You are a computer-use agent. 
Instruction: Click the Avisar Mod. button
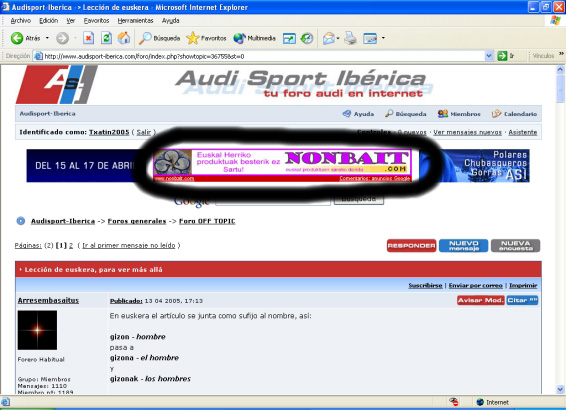(480, 300)
